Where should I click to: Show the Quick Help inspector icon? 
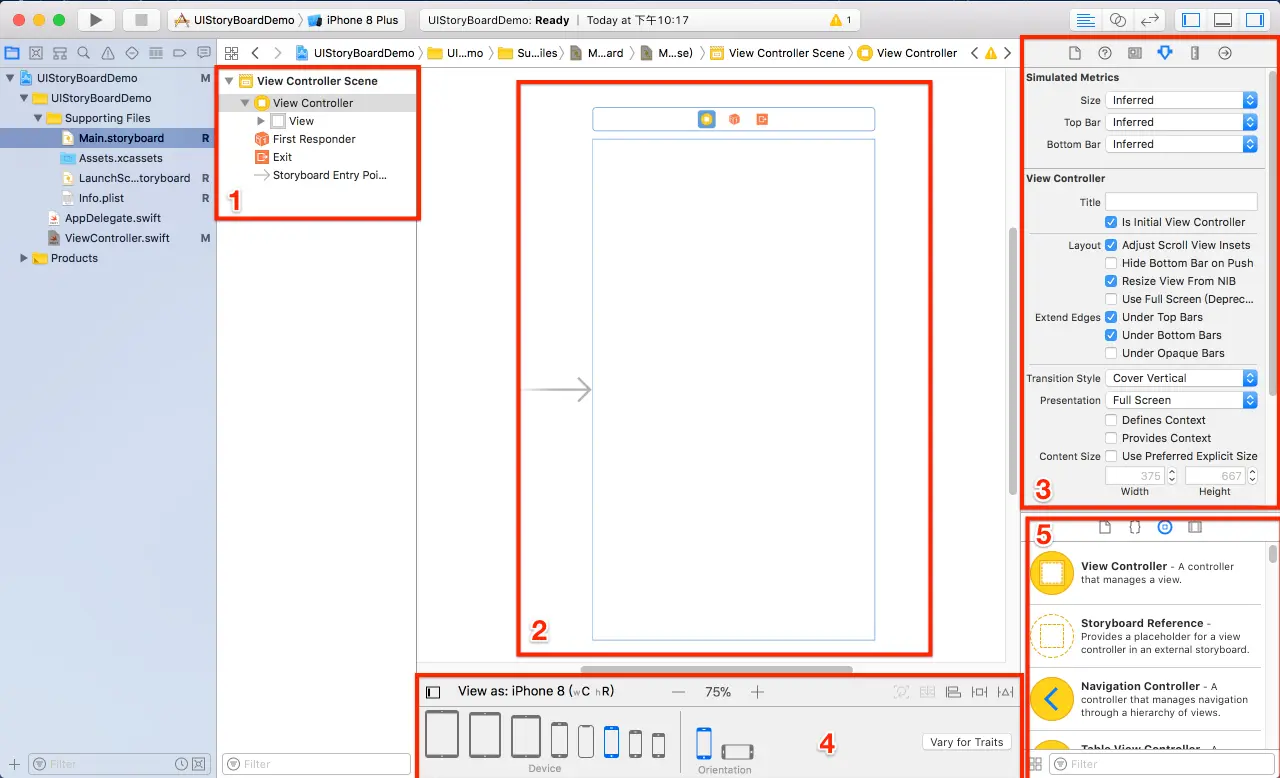(x=1104, y=53)
